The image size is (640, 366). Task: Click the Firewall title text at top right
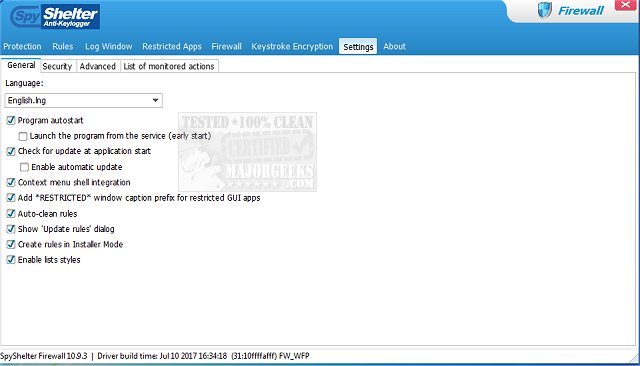tap(580, 11)
